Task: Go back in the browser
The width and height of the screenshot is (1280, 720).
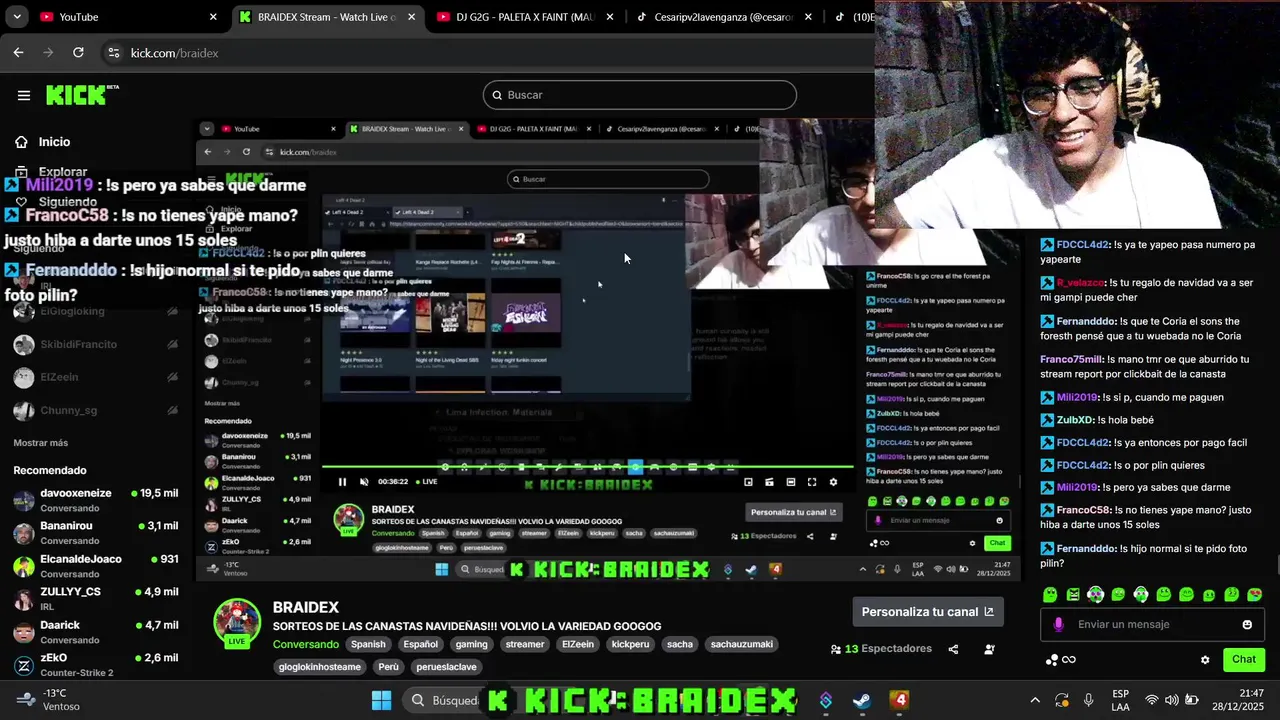Action: (x=18, y=53)
